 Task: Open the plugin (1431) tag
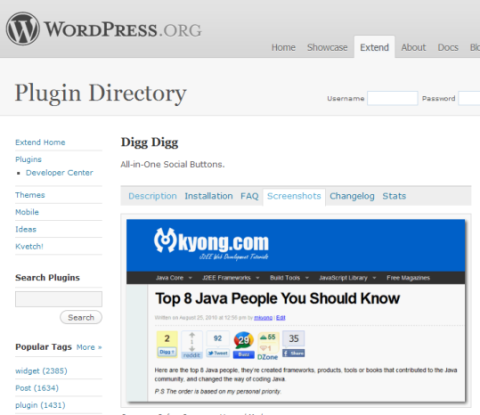pos(40,405)
